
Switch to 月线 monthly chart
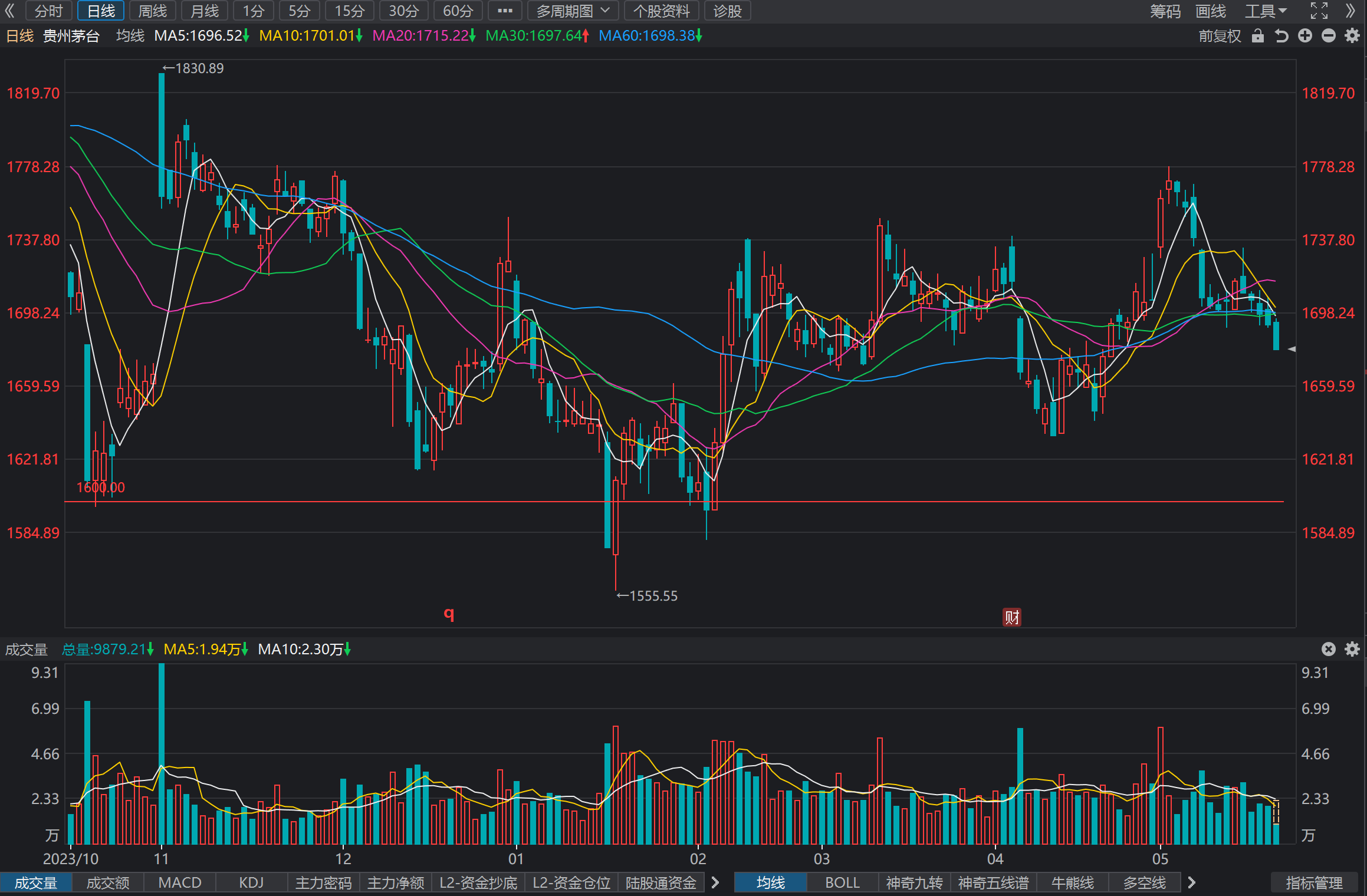[x=205, y=11]
